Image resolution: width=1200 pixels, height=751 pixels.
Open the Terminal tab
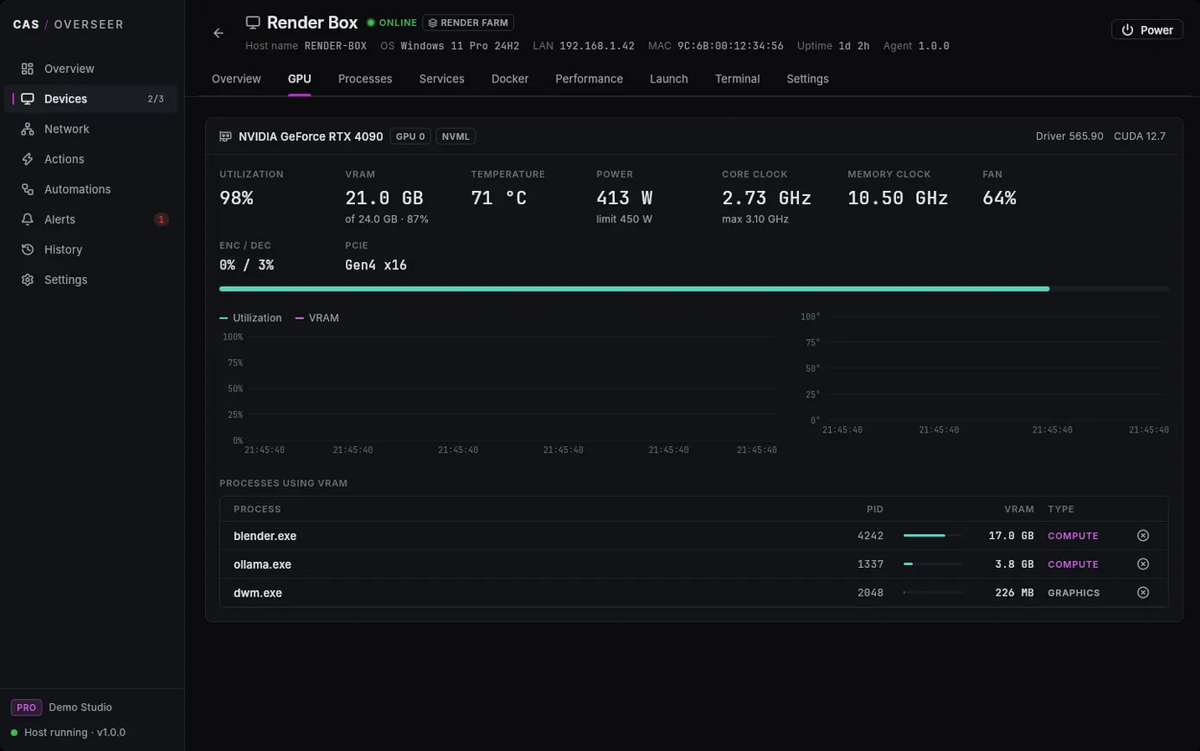[737, 79]
